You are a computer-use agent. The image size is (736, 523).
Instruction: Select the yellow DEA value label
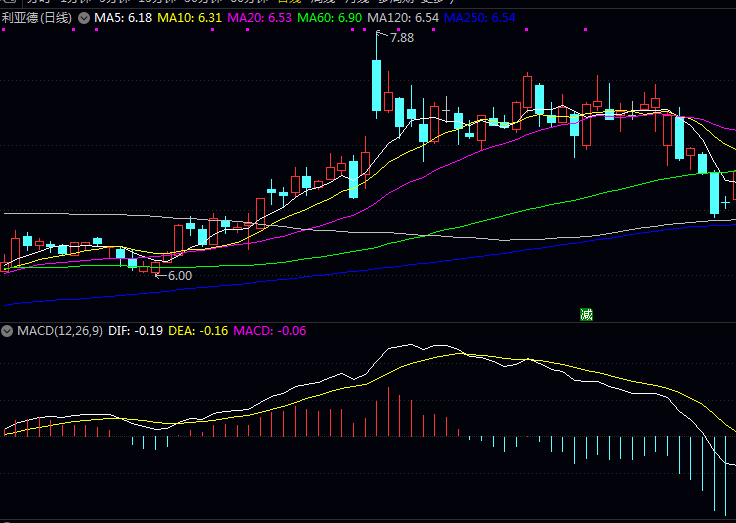(198, 330)
